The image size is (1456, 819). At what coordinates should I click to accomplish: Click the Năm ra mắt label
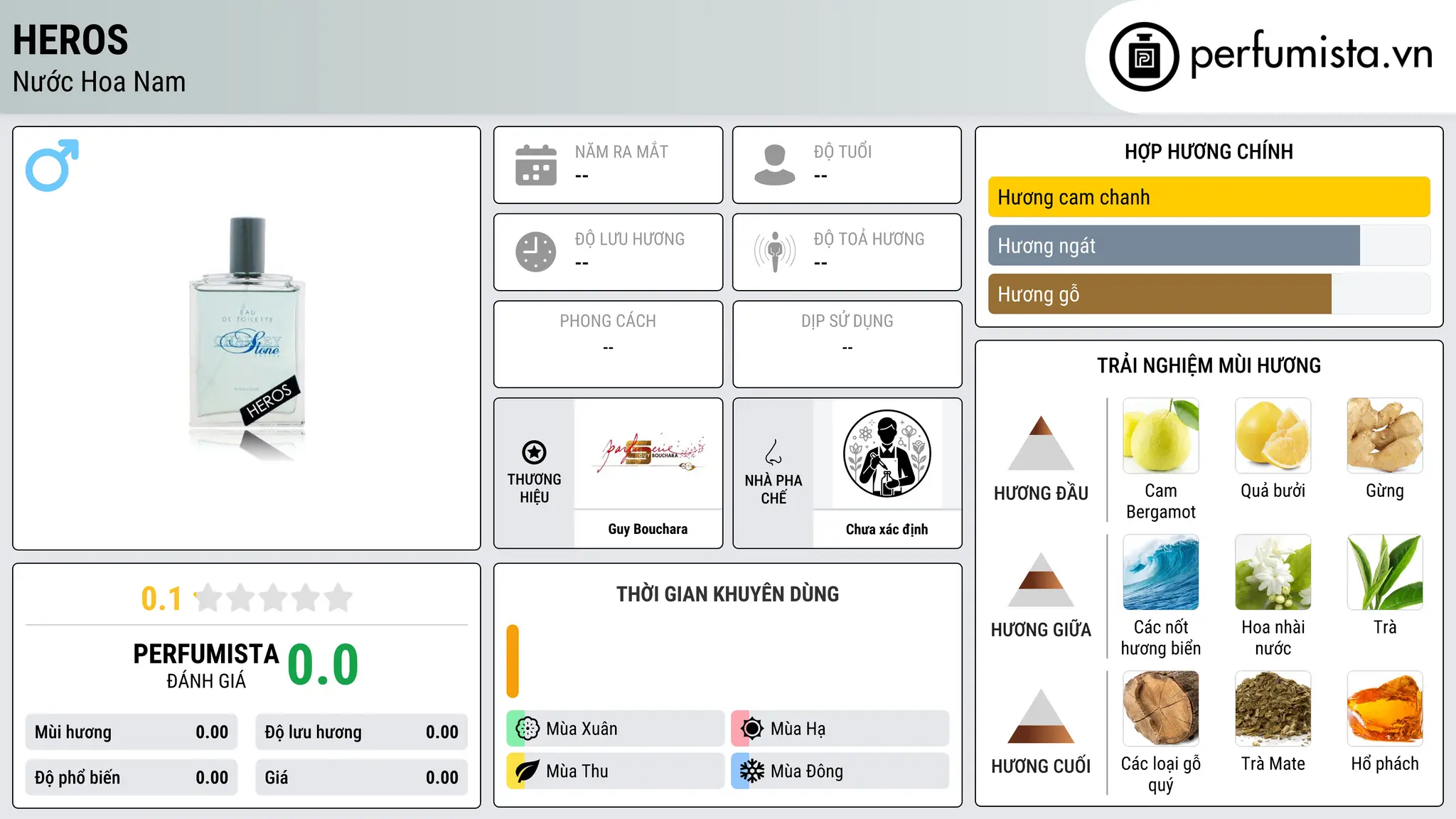point(621,151)
